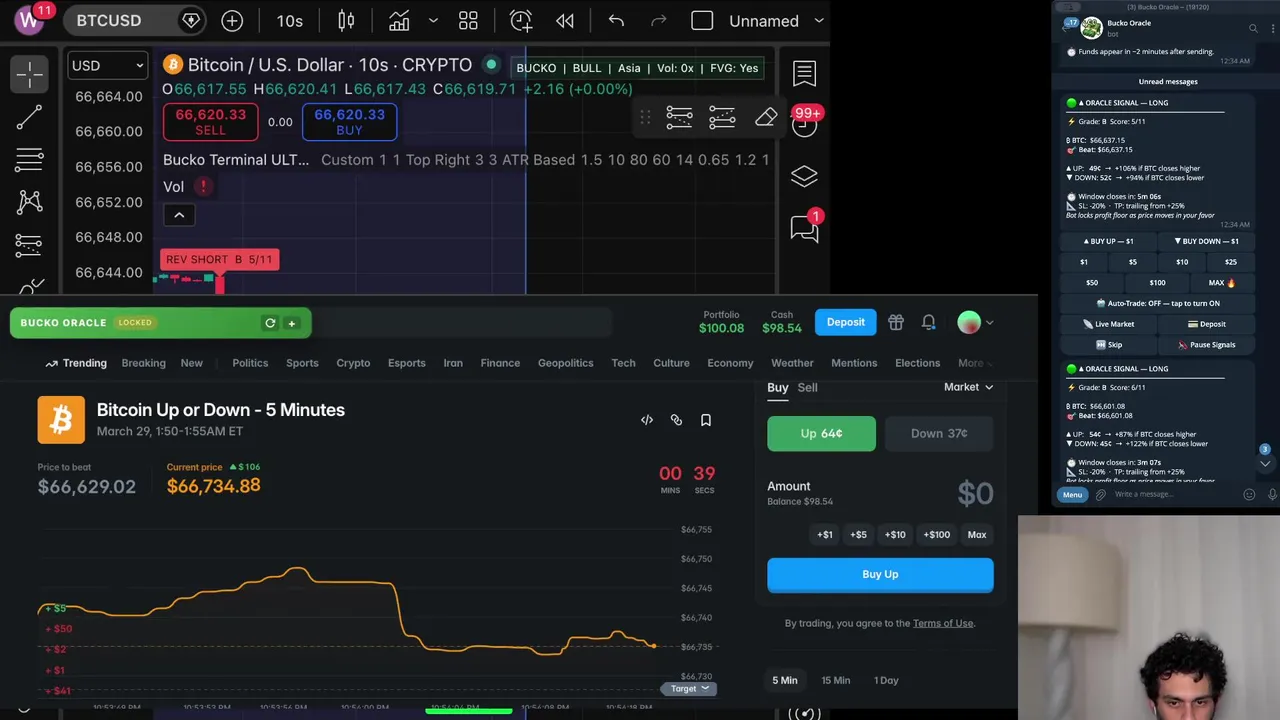Open the watchlist panel icon
Image resolution: width=1280 pixels, height=720 pixels.
click(804, 73)
